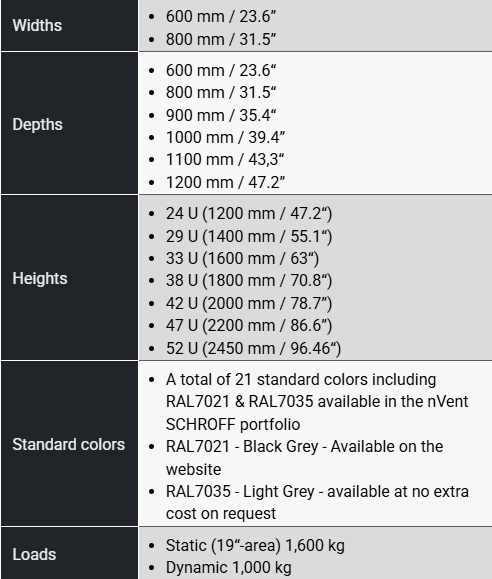Click the Standard colors row header
492x579 pixels.
(x=69, y=444)
